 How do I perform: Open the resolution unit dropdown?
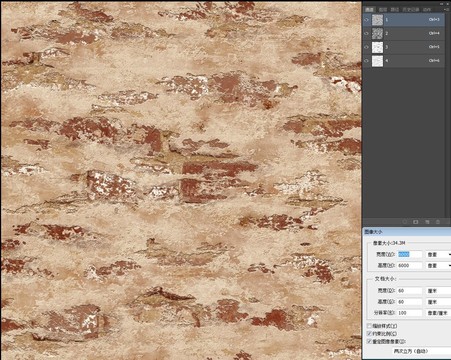click(438, 313)
